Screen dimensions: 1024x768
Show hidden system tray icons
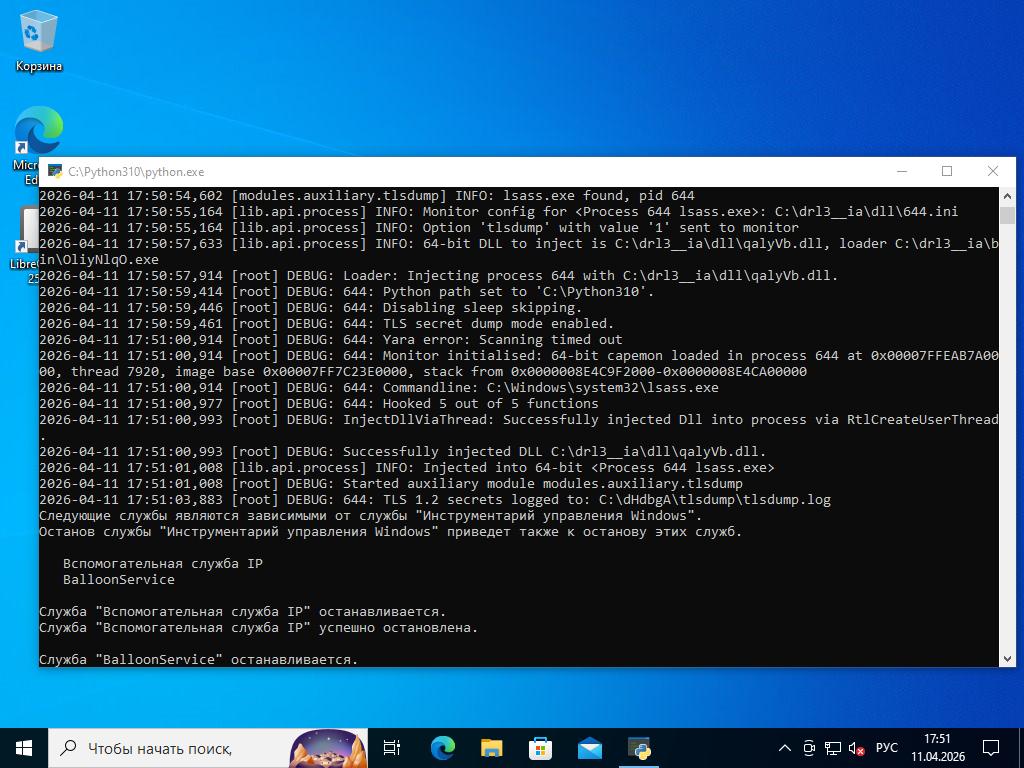pyautogui.click(x=786, y=748)
